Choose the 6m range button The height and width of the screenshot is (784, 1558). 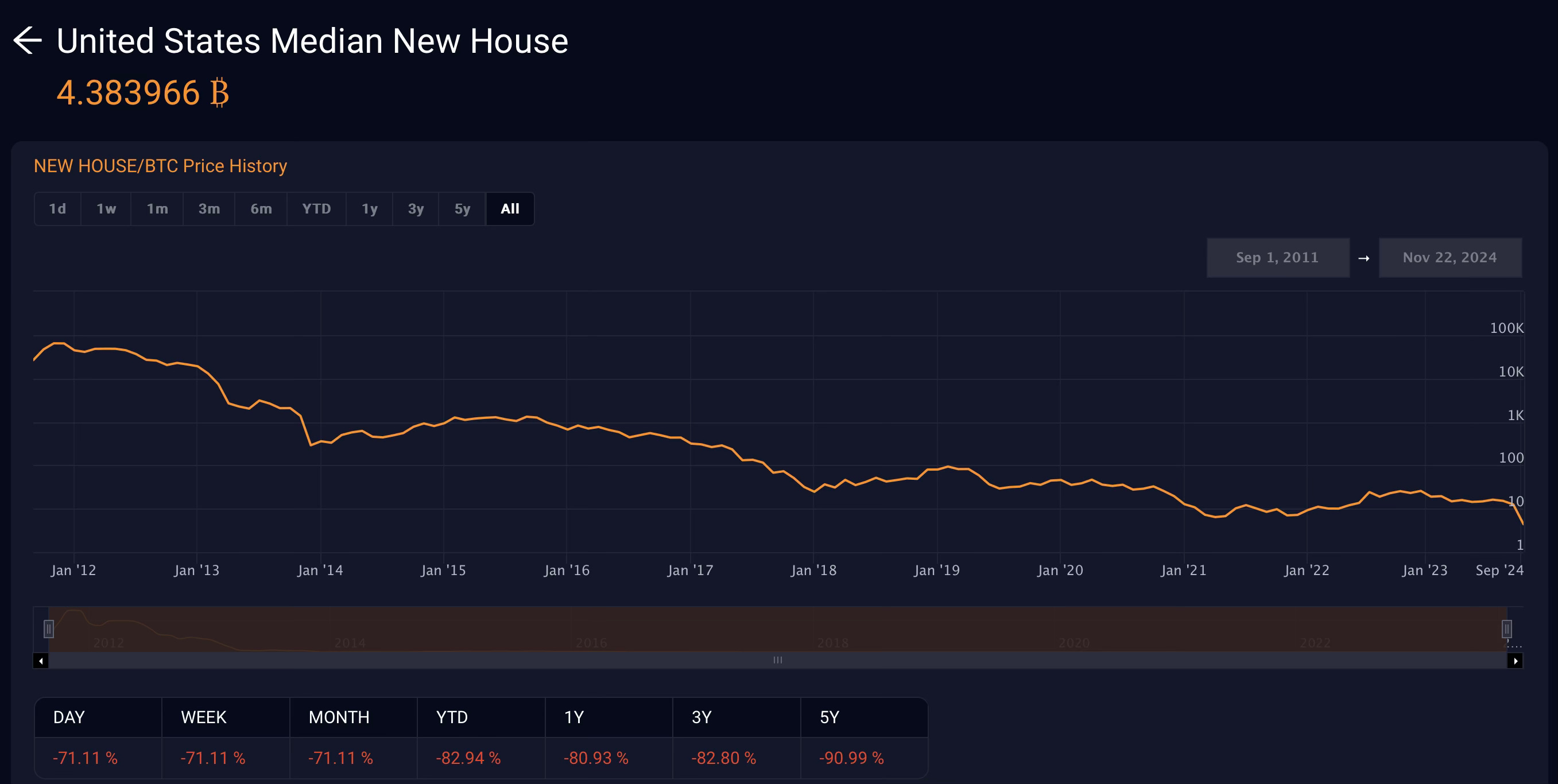pos(261,209)
